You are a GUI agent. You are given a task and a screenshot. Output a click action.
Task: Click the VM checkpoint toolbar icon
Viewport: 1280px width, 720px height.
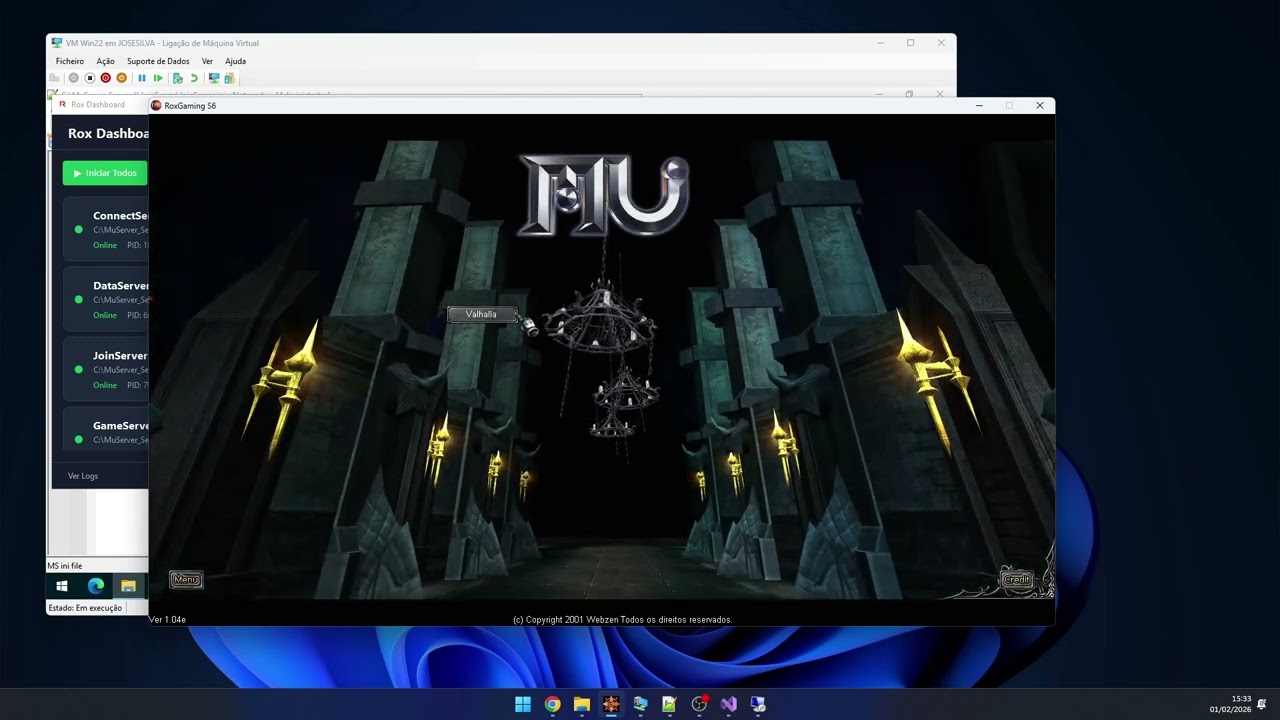coord(178,78)
